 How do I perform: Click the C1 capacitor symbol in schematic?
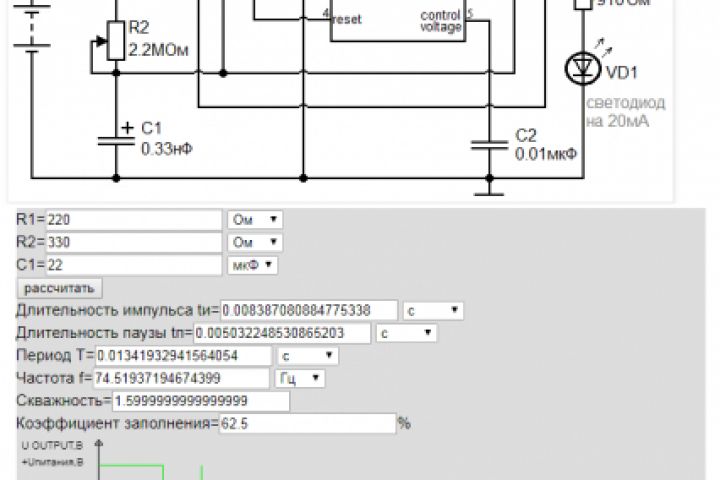point(116,140)
